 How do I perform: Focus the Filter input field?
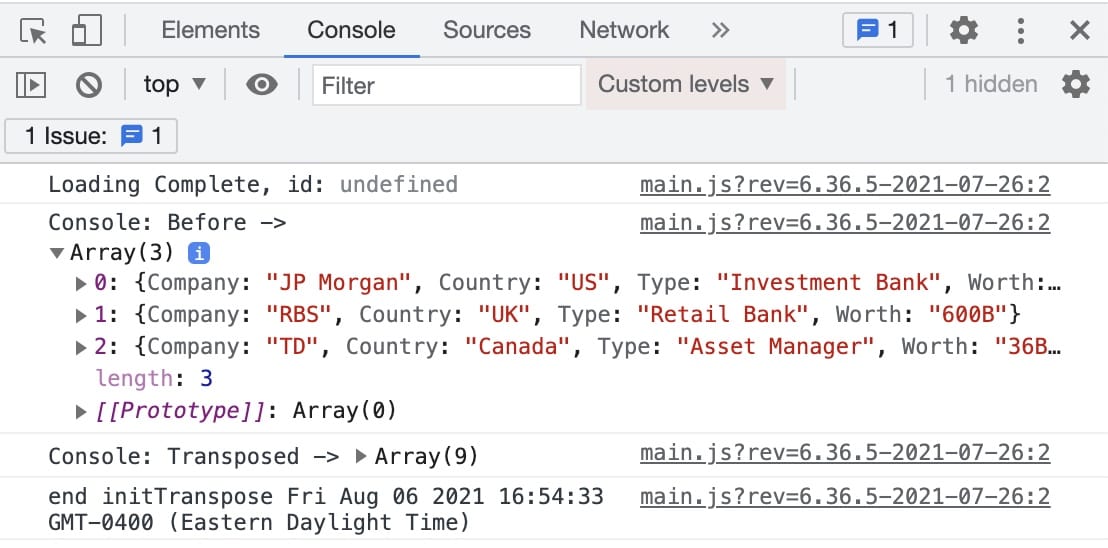pyautogui.click(x=447, y=85)
